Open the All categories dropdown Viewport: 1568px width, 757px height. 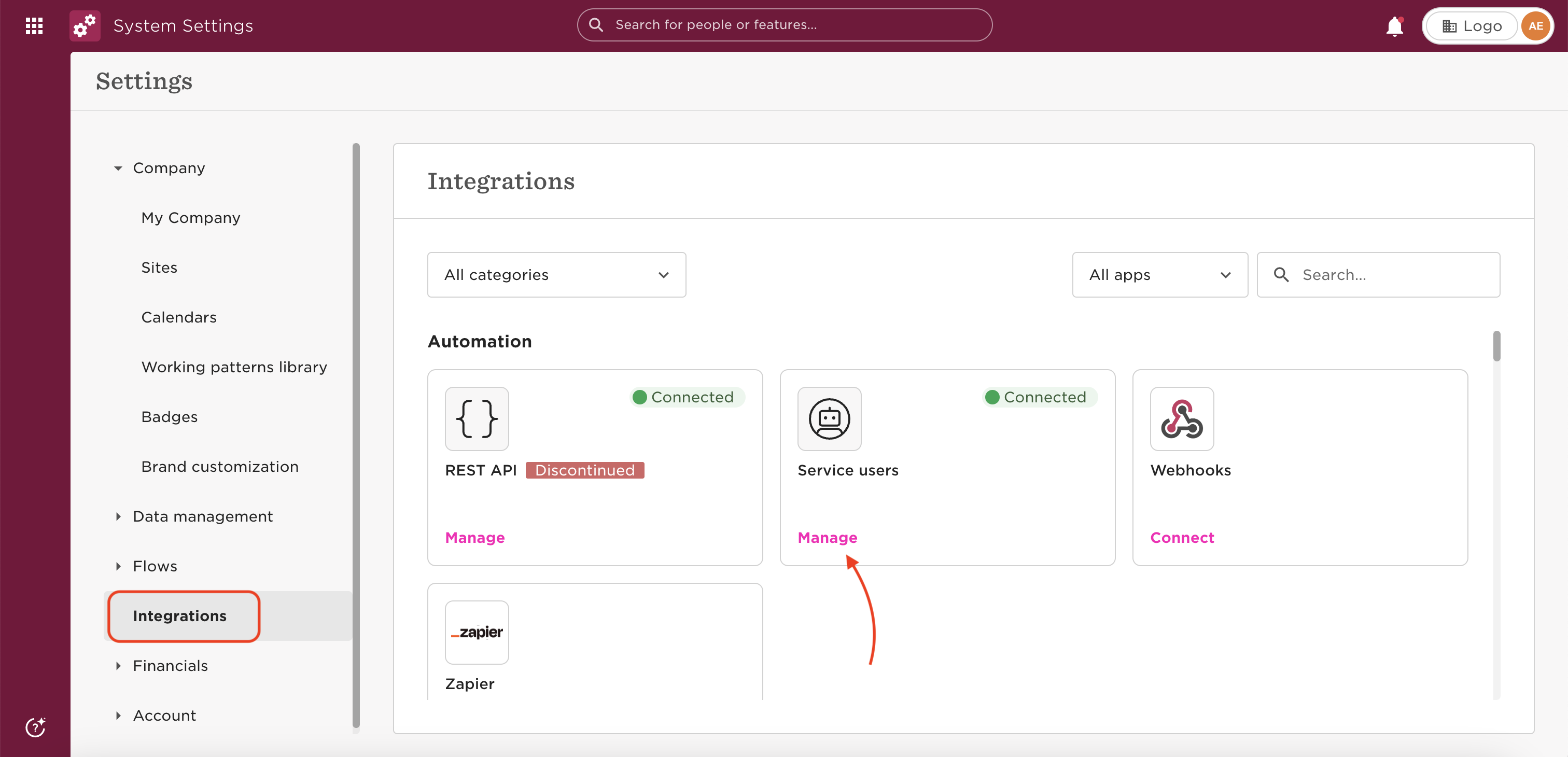556,274
